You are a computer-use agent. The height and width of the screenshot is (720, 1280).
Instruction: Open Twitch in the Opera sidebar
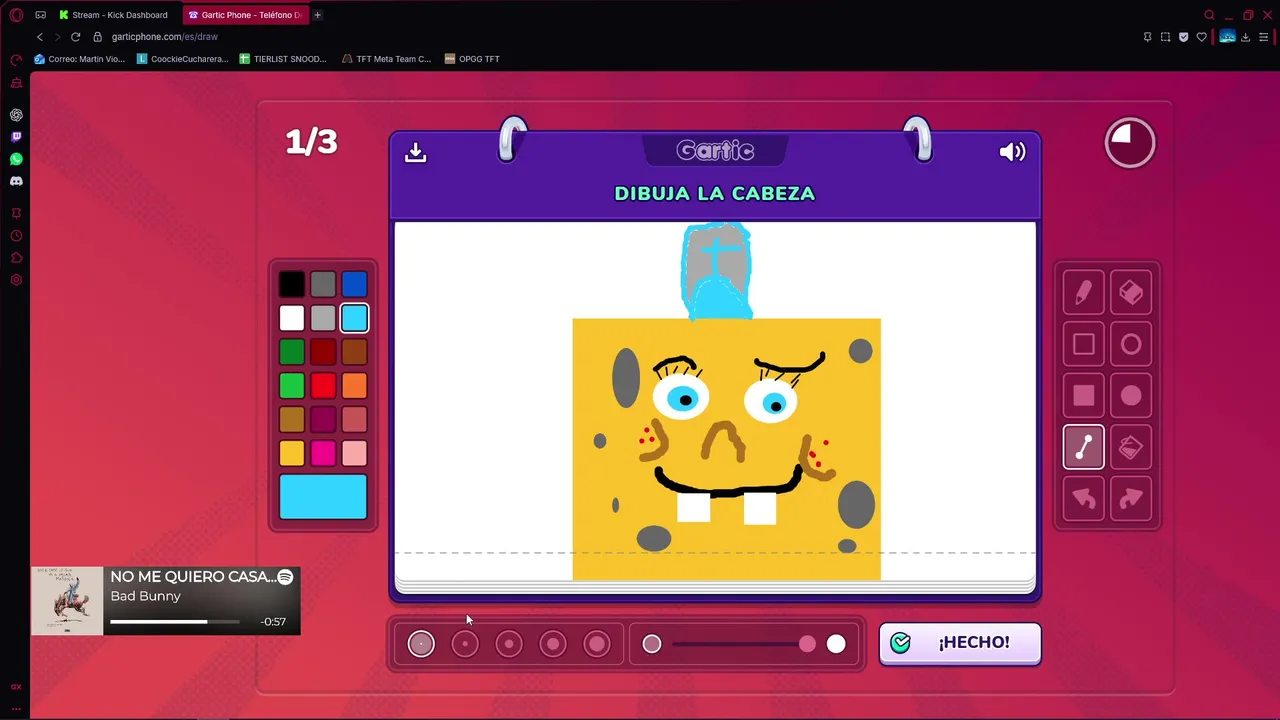(x=16, y=137)
